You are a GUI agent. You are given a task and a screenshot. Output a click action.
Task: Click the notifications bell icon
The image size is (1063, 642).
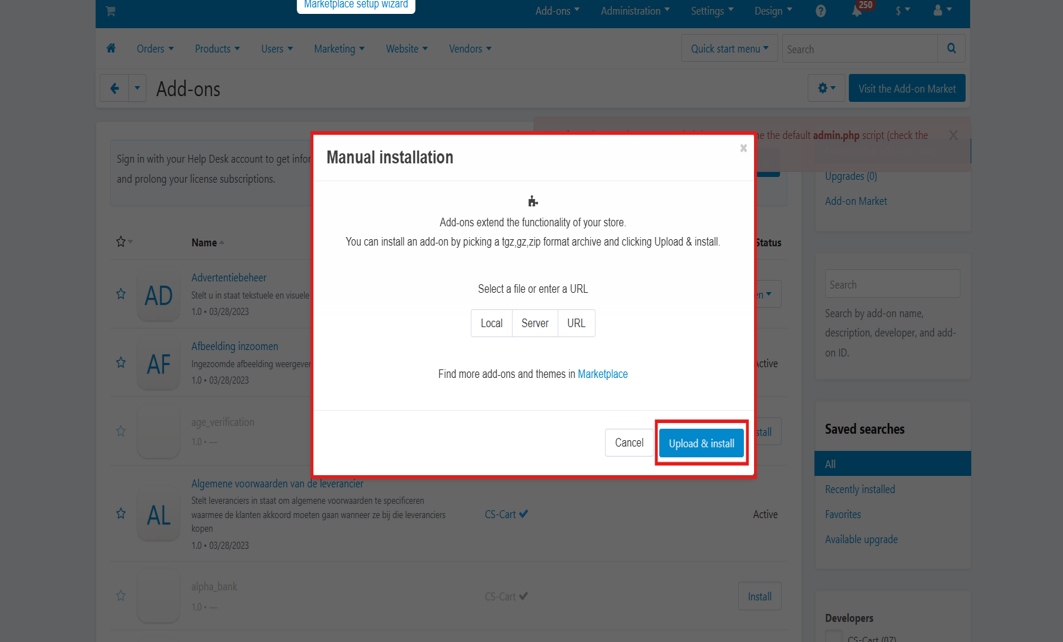pos(857,11)
